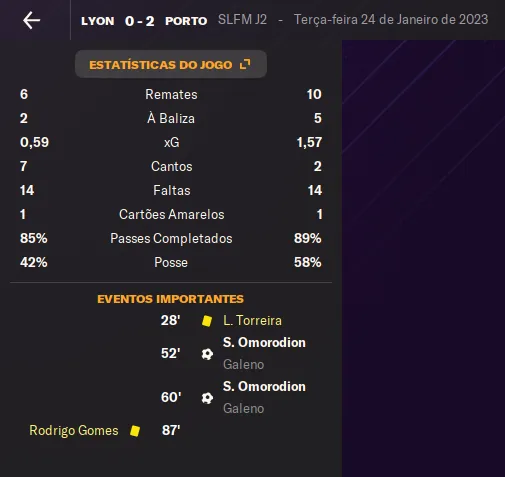Select the PORTO team name in header
505x477 pixels.
pyautogui.click(x=186, y=21)
